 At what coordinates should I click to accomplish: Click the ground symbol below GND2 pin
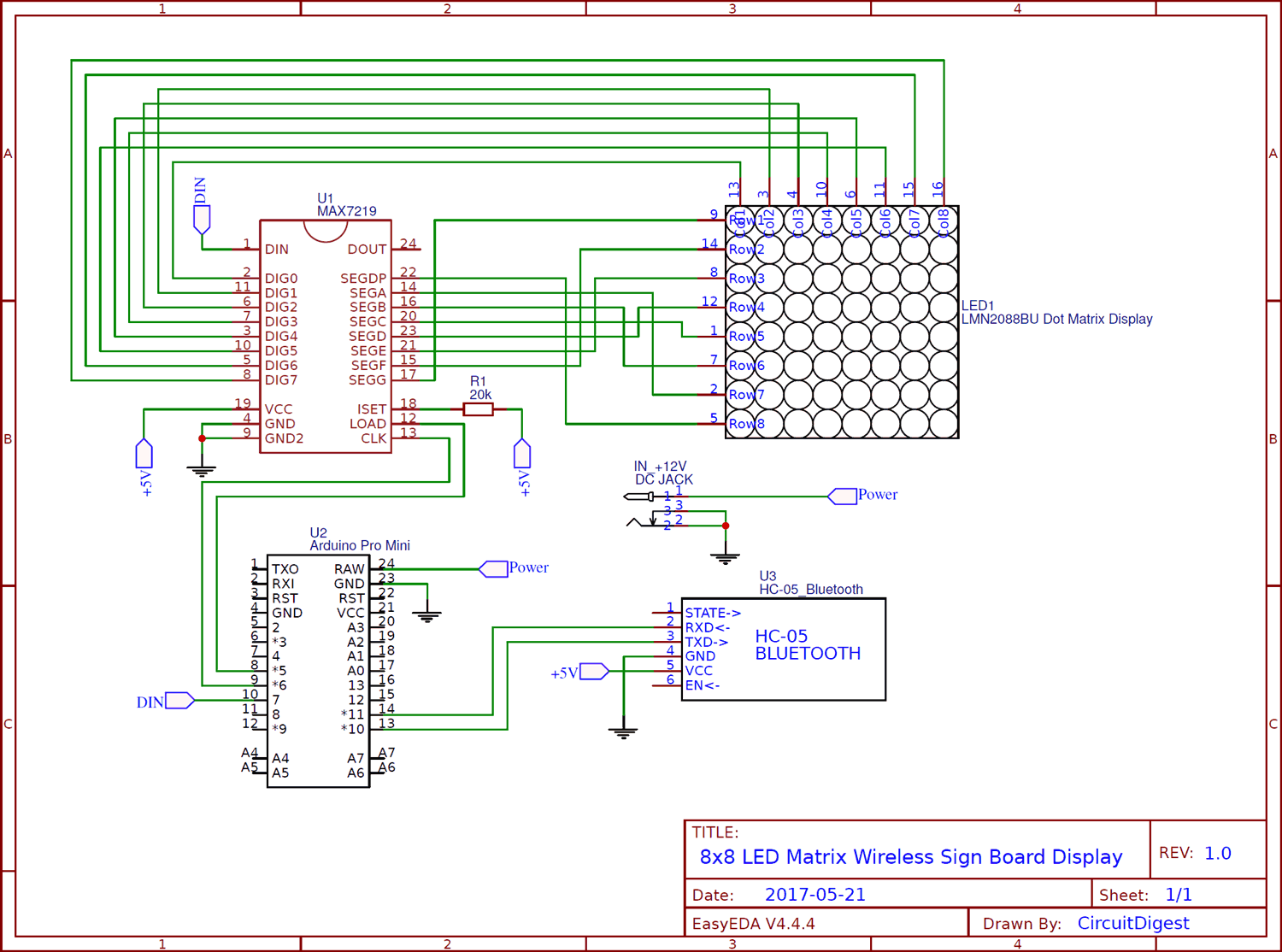tap(203, 467)
